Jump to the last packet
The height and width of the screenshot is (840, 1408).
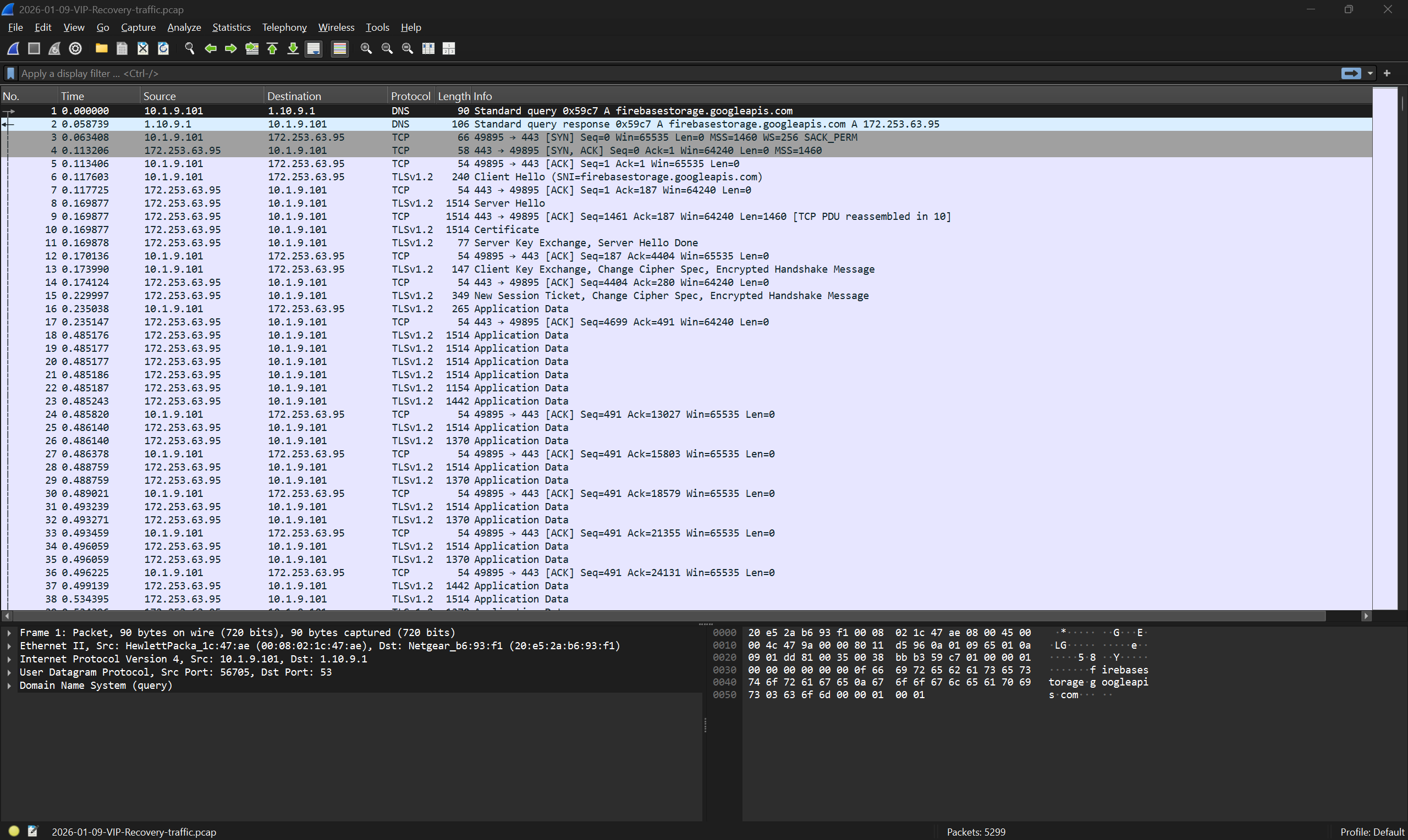293,49
